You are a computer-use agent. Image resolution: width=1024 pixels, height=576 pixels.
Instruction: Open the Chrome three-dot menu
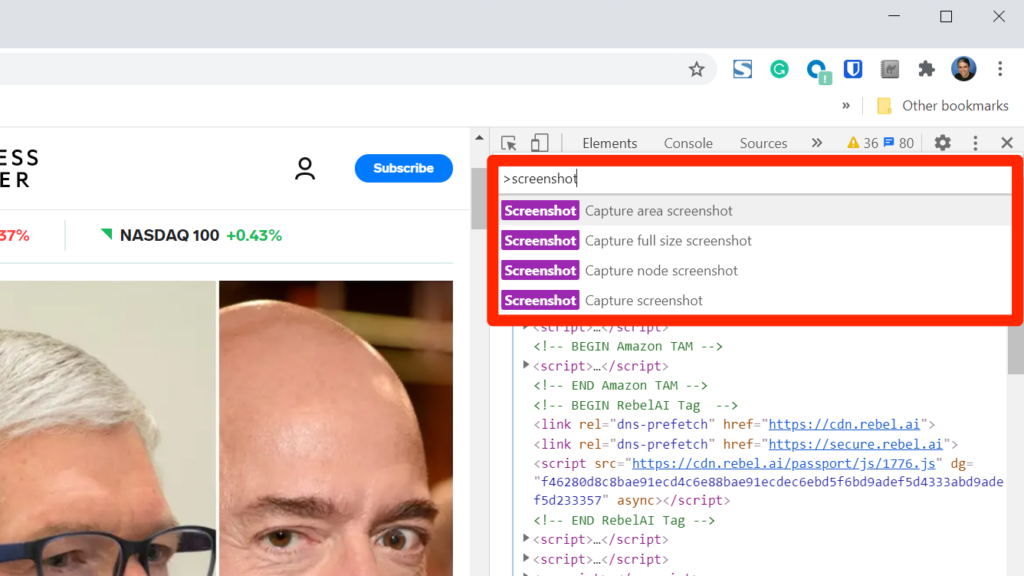click(x=1000, y=69)
